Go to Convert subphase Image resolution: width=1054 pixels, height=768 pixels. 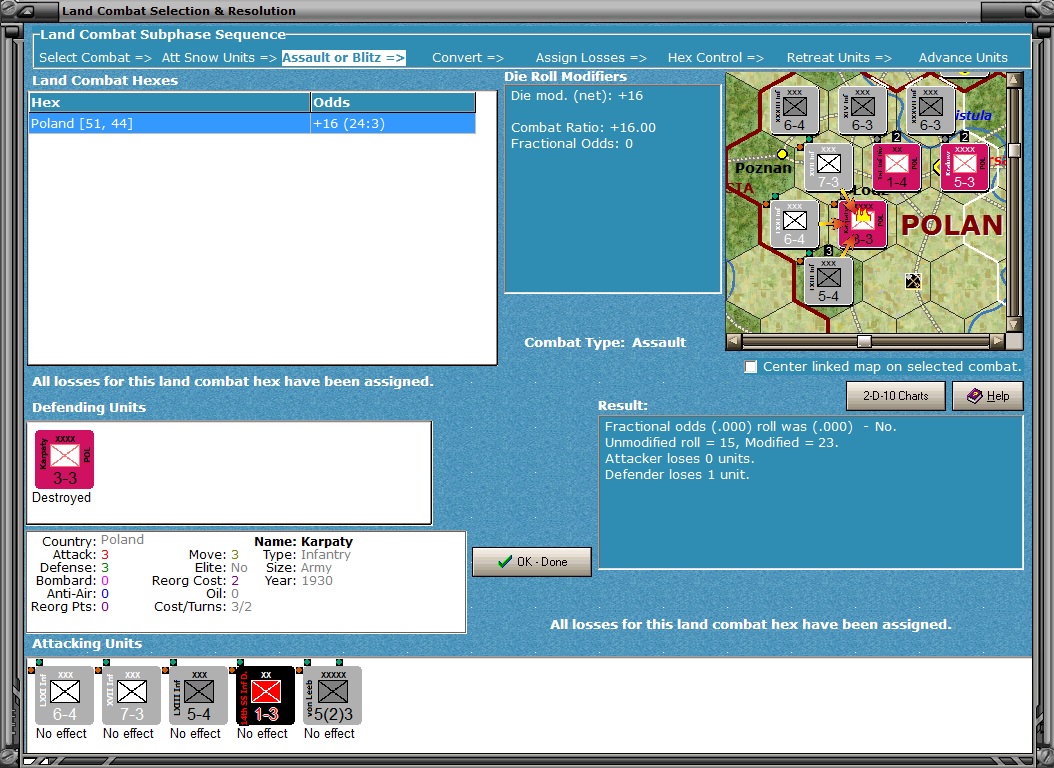468,58
